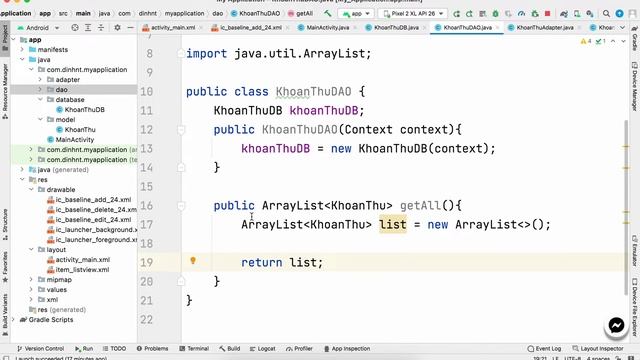Toggle fold marker on line 16 getAll method
640x360 pixels.
181,206
